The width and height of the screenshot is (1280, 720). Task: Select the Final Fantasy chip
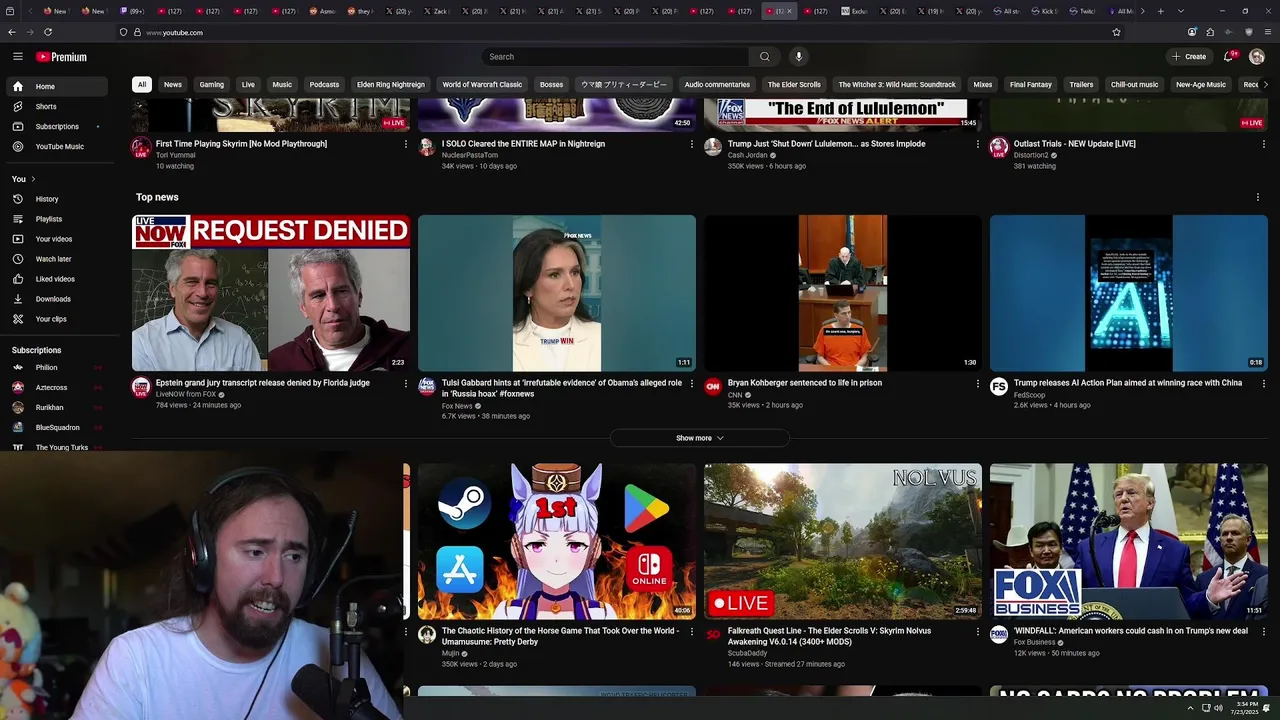(x=1031, y=85)
